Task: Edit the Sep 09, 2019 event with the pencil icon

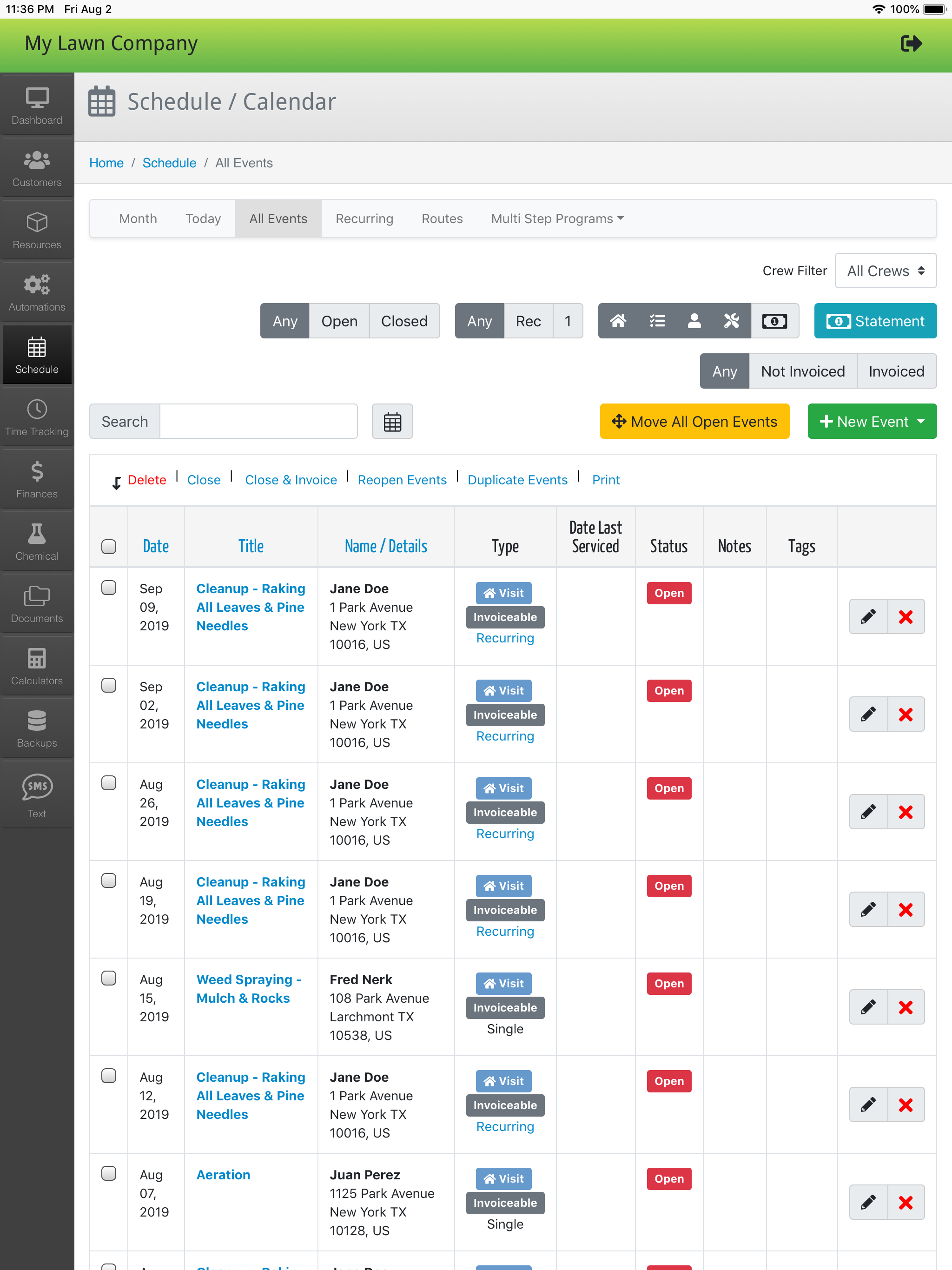Action: pyautogui.click(x=868, y=616)
